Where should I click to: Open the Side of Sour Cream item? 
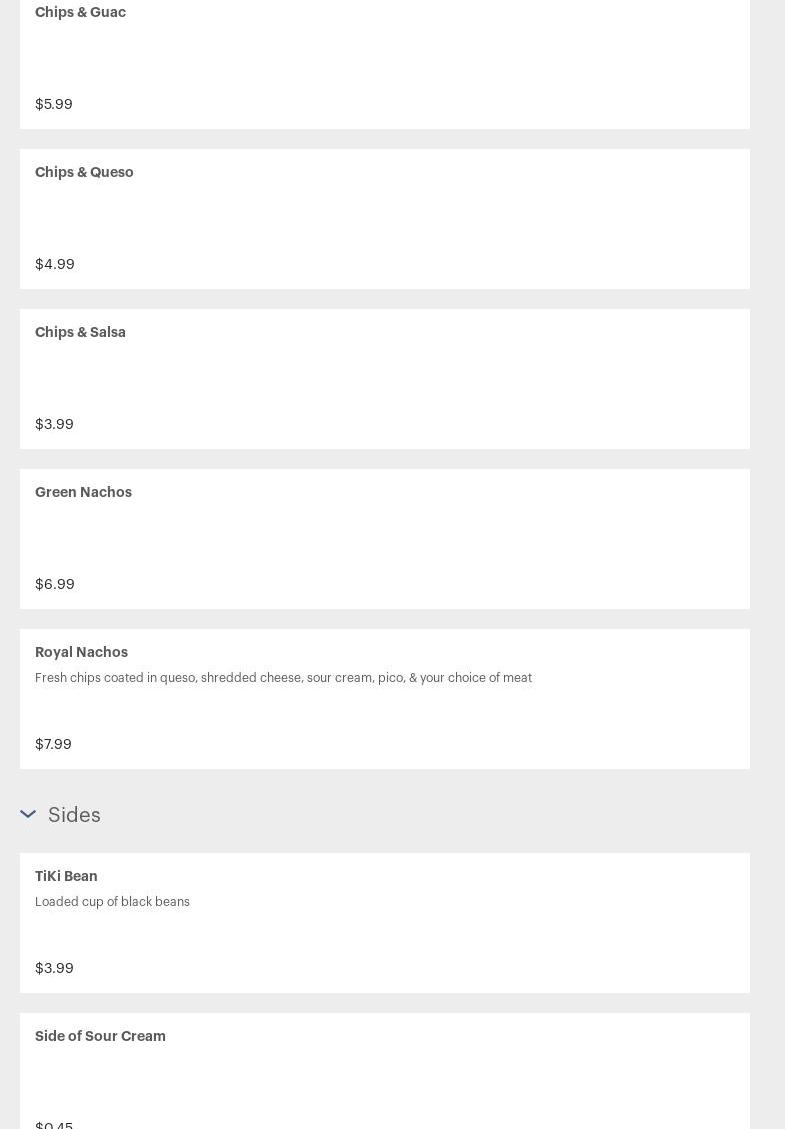100,1036
